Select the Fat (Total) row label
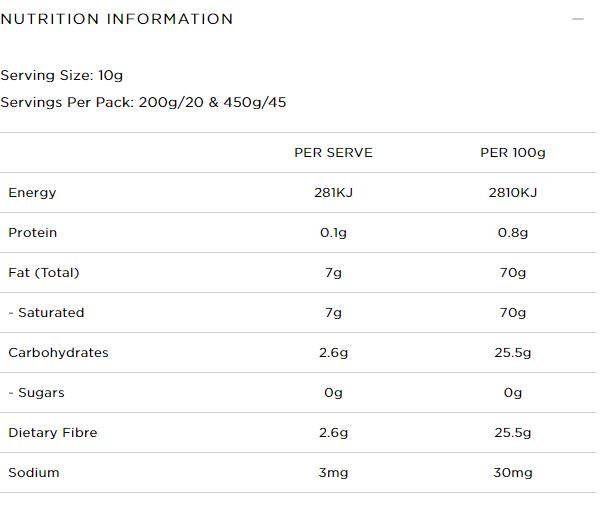This screenshot has height=523, width=616. pos(44,273)
